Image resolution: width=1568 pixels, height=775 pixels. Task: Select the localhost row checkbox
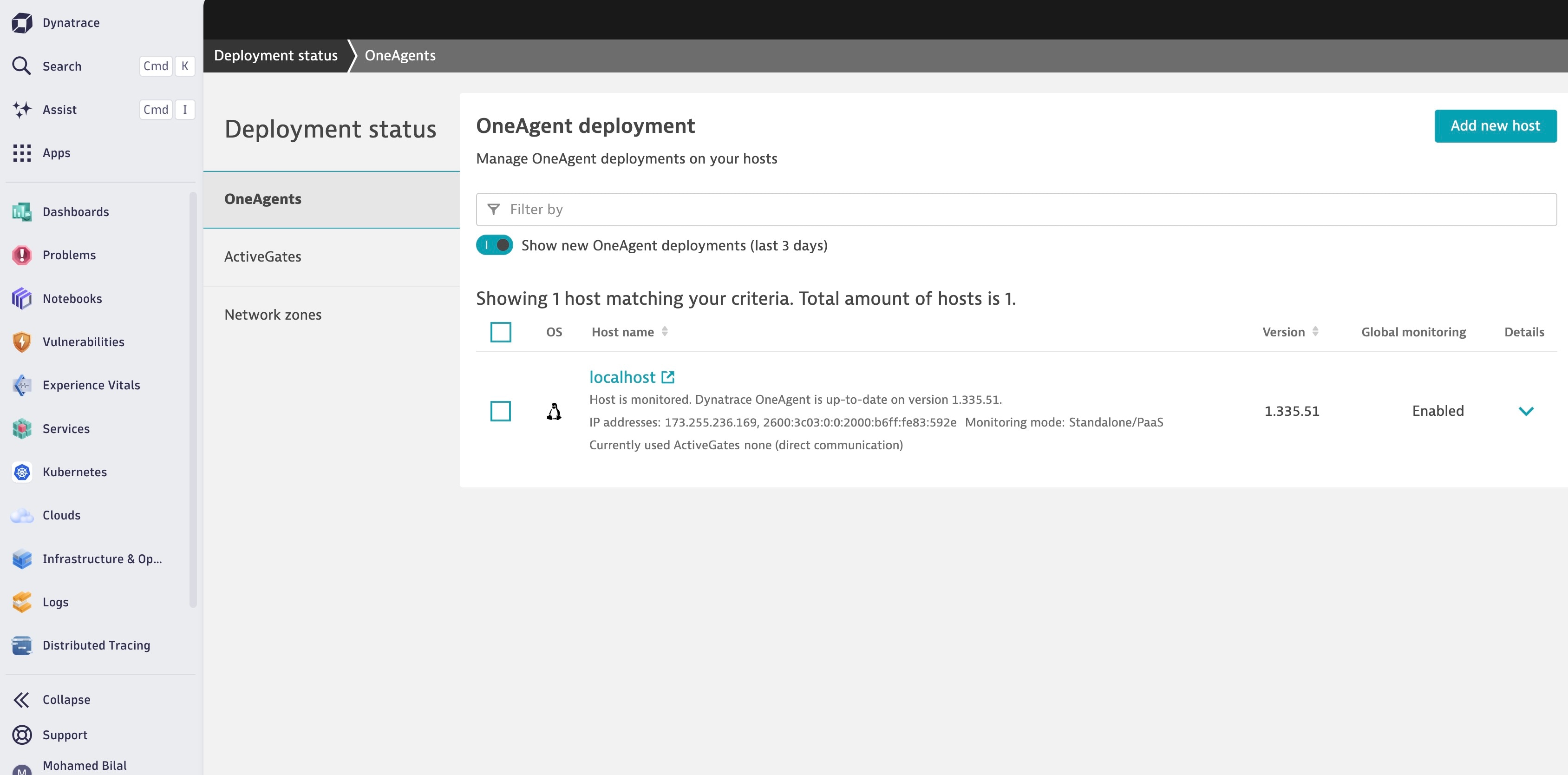click(500, 411)
